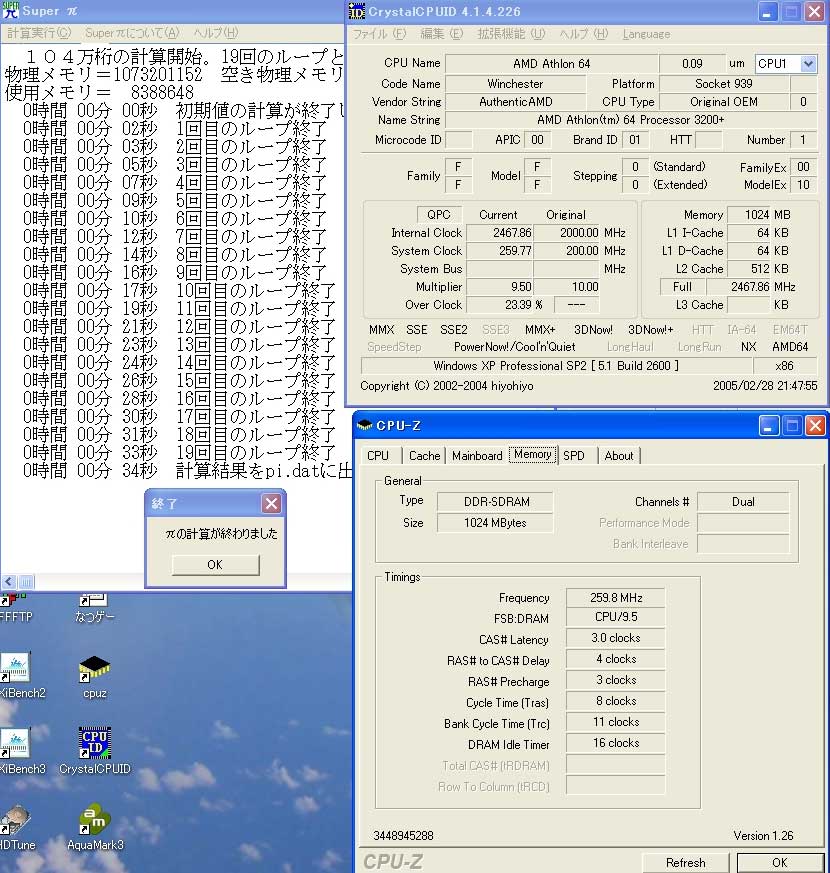Launch the cpuz desktop icon
This screenshot has width=830, height=873.
click(95, 676)
